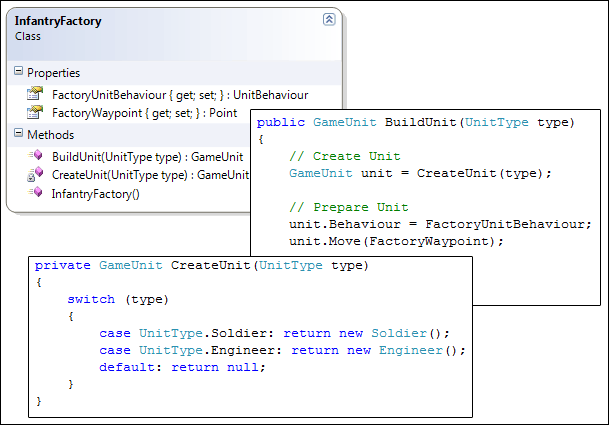Screen dimensions: 609x425
Task: Select 'FactoryUnitBehaviour { get; set; } : UnitBehaviour' row
Action: (x=180, y=95)
